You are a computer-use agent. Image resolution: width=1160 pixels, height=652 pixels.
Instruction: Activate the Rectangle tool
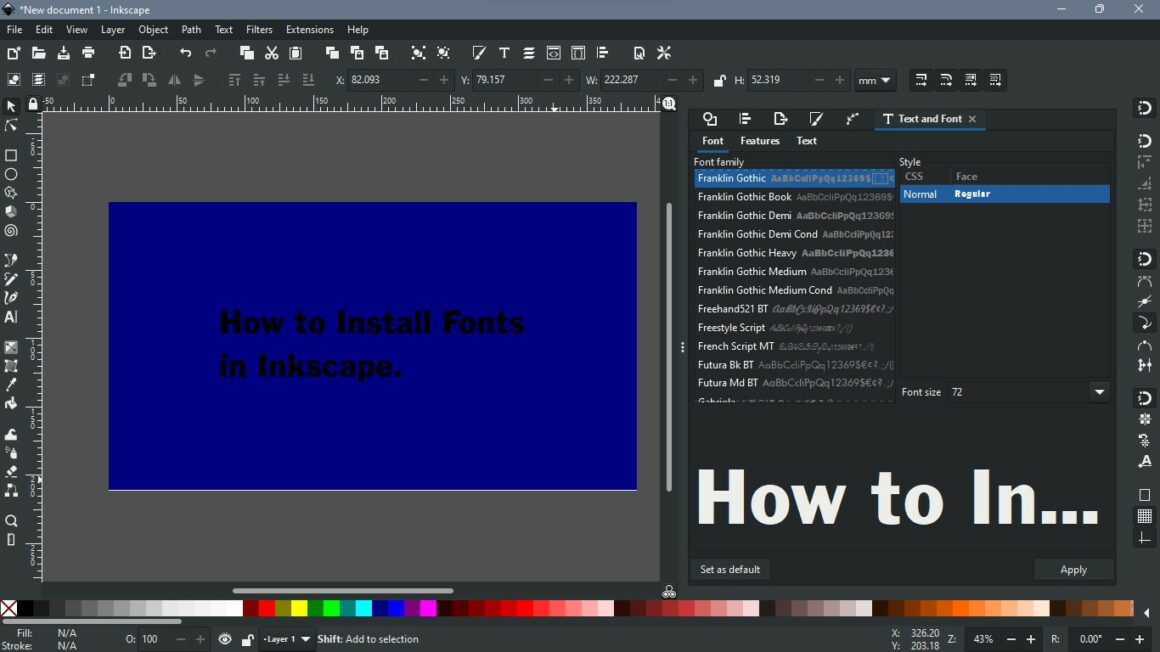[12, 155]
